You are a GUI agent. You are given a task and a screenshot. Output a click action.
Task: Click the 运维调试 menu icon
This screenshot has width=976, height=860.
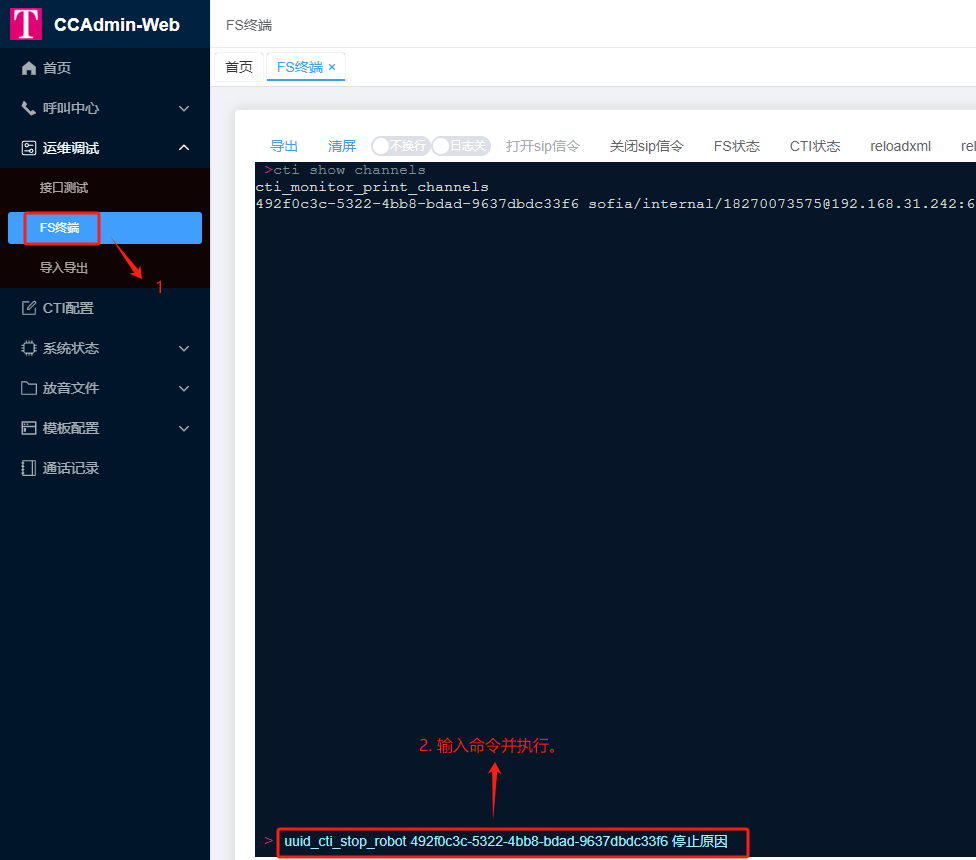coord(29,148)
